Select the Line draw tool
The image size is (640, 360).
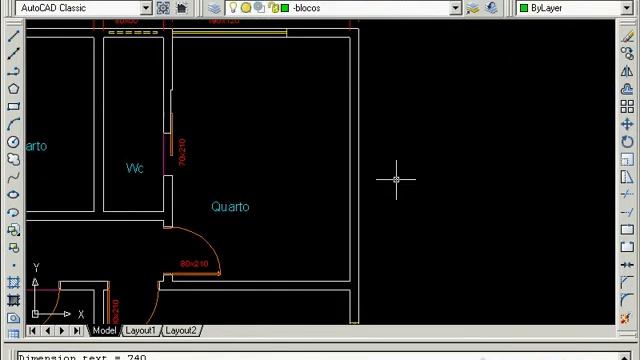[13, 36]
